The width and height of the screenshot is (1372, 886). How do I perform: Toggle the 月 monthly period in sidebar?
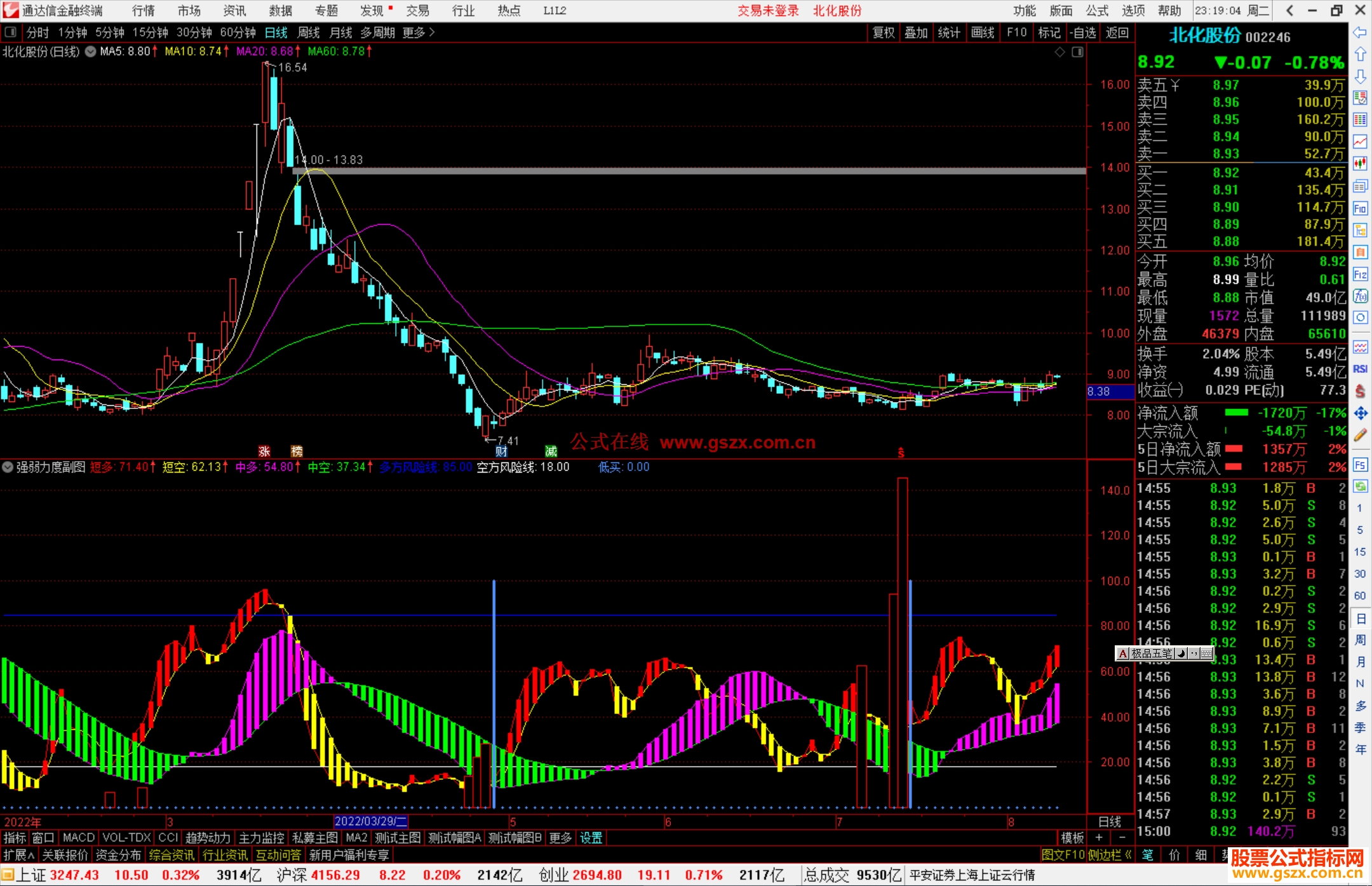[1360, 662]
